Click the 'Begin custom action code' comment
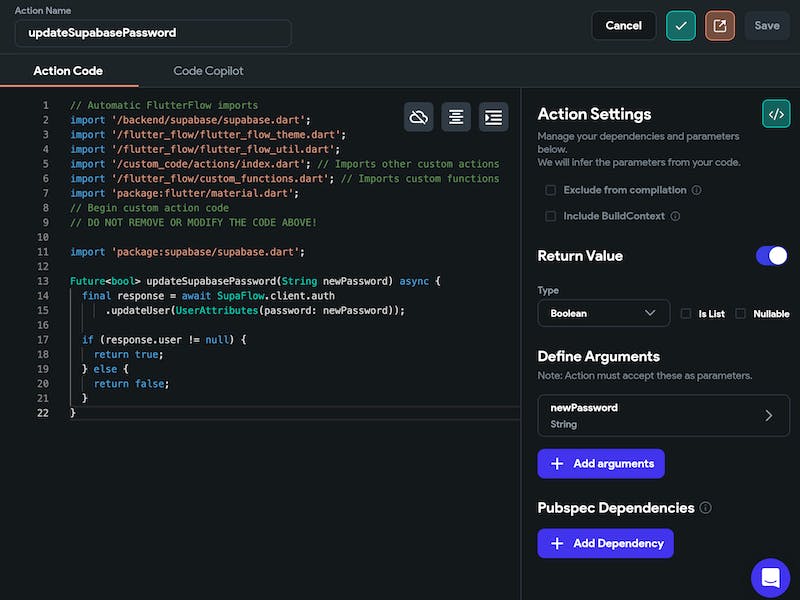Viewport: 800px width, 600px height. pos(149,208)
